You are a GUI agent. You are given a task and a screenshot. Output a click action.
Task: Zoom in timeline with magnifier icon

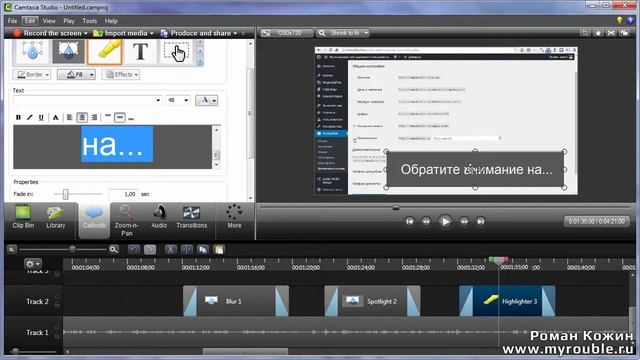click(113, 249)
